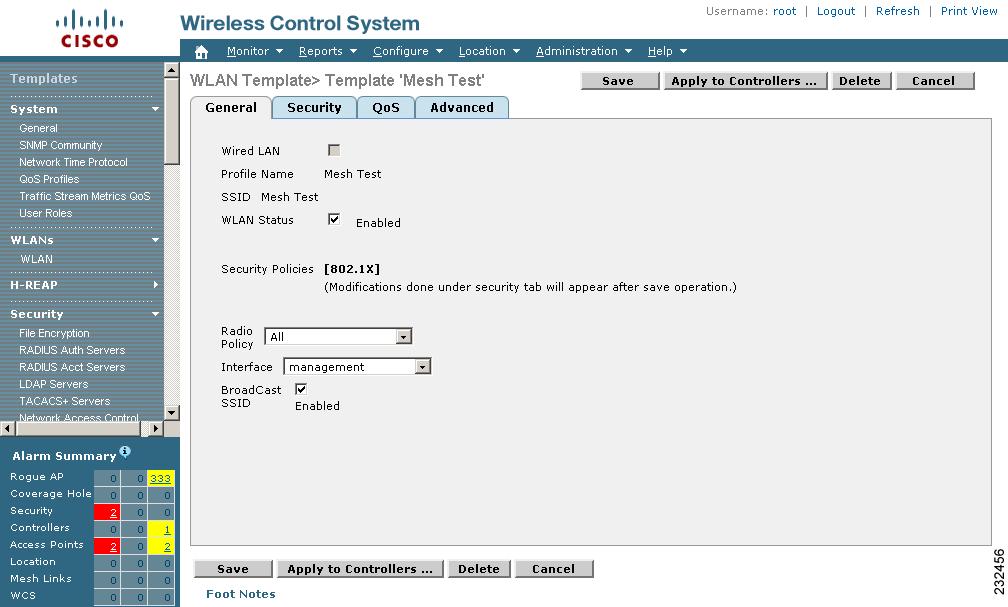The height and width of the screenshot is (607, 1008).
Task: Open Alarm Summary info icon
Action: pyautogui.click(x=125, y=451)
